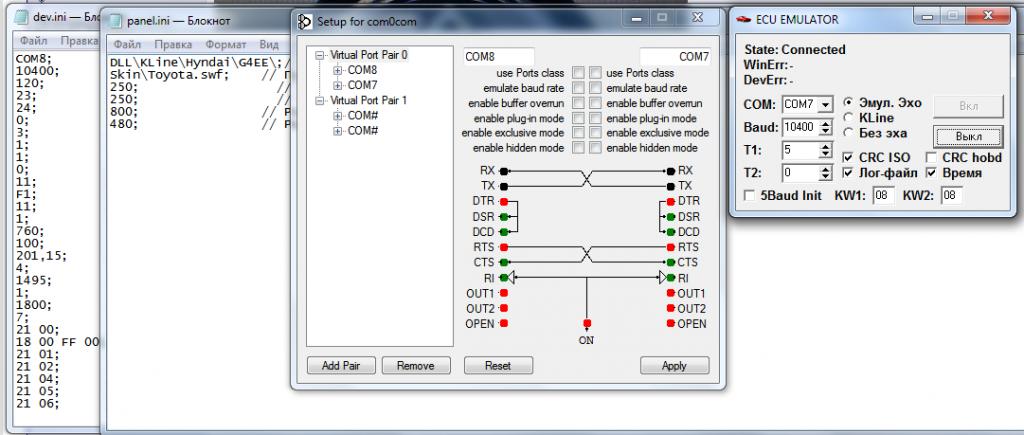Click the KW1 input field

882,196
